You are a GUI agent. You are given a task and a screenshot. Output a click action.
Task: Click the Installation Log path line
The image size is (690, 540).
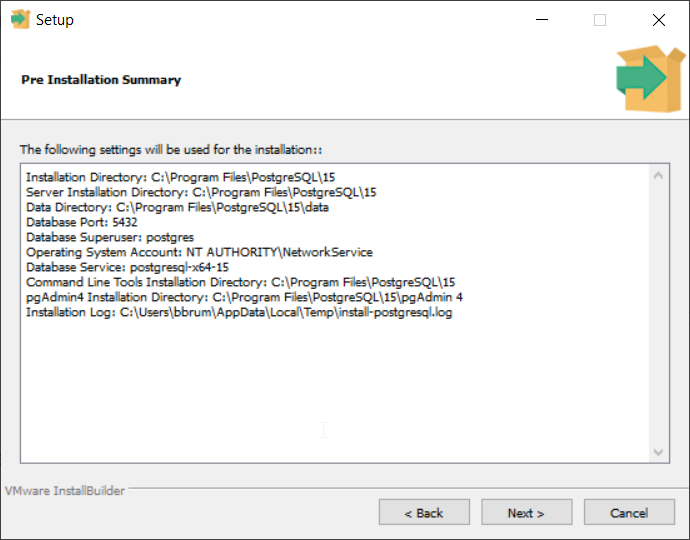tap(239, 312)
